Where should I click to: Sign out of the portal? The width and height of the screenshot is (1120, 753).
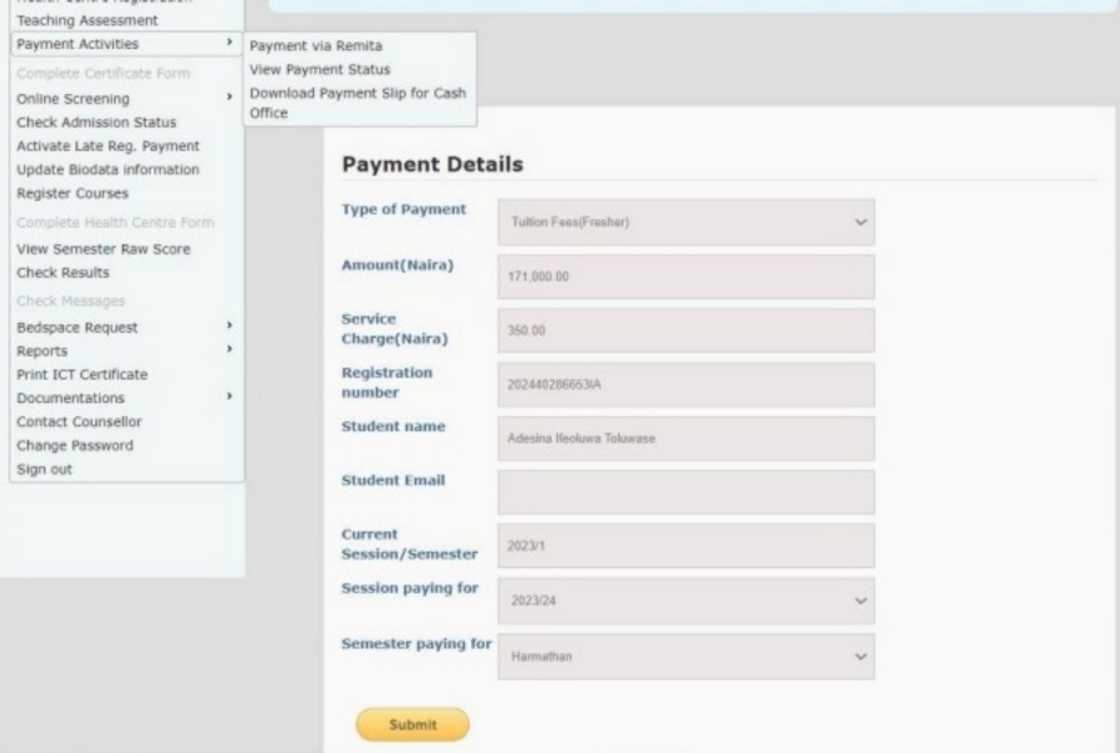[44, 469]
